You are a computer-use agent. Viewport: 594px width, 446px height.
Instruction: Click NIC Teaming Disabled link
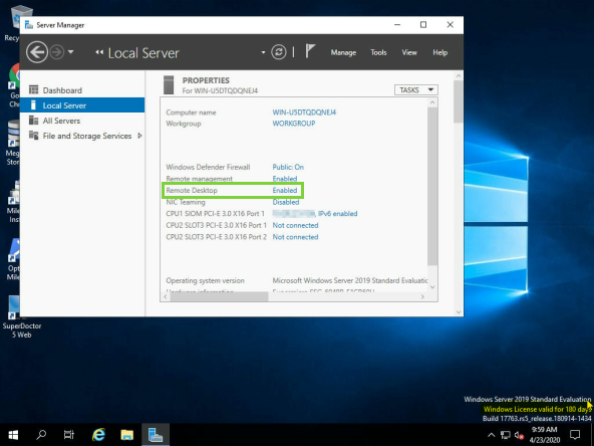pos(286,202)
